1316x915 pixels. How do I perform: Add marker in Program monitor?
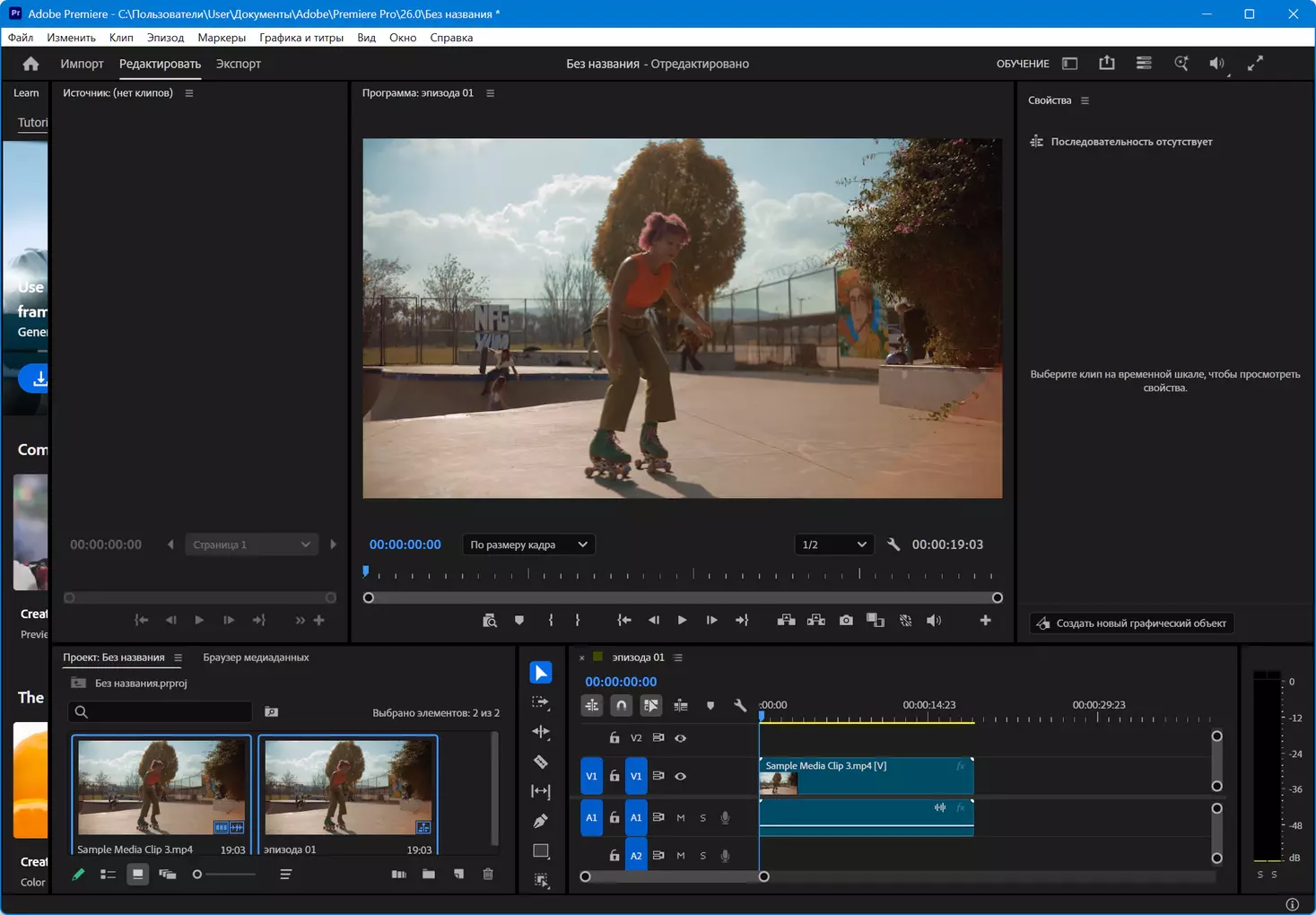coord(519,620)
